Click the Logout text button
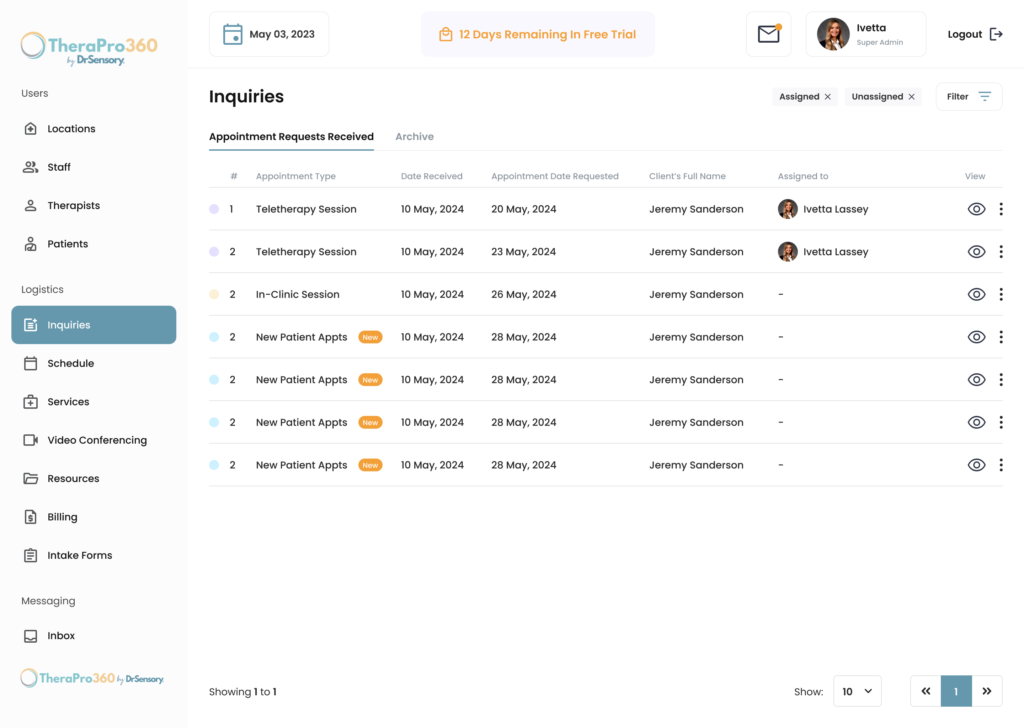The width and height of the screenshot is (1024, 728). pyautogui.click(x=965, y=34)
